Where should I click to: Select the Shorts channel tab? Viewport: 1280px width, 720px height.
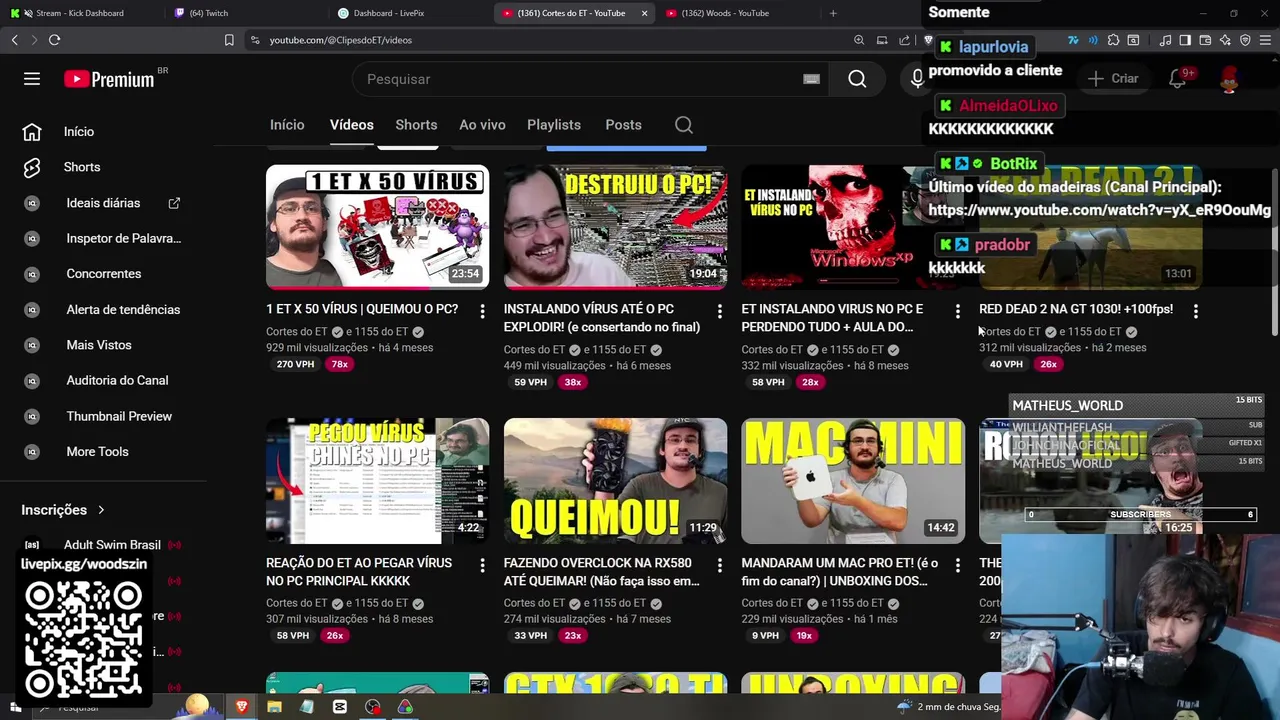416,125
